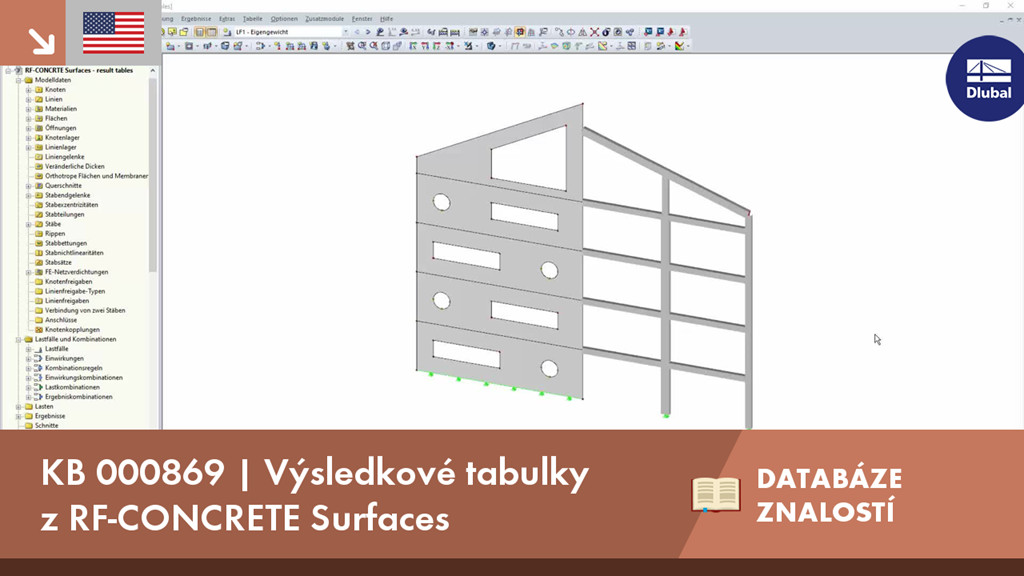1024x576 pixels.
Task: Go to next load case arrow
Action: pos(368,32)
